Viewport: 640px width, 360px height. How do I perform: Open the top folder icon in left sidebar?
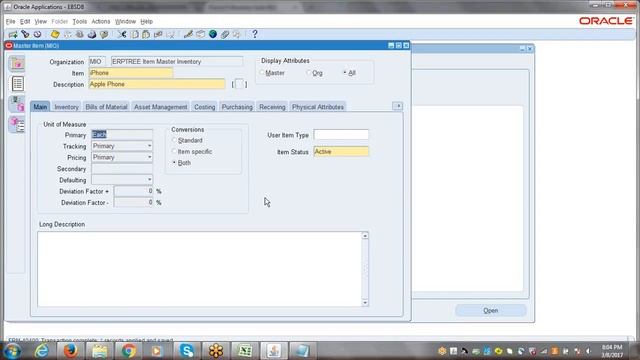pos(17,63)
